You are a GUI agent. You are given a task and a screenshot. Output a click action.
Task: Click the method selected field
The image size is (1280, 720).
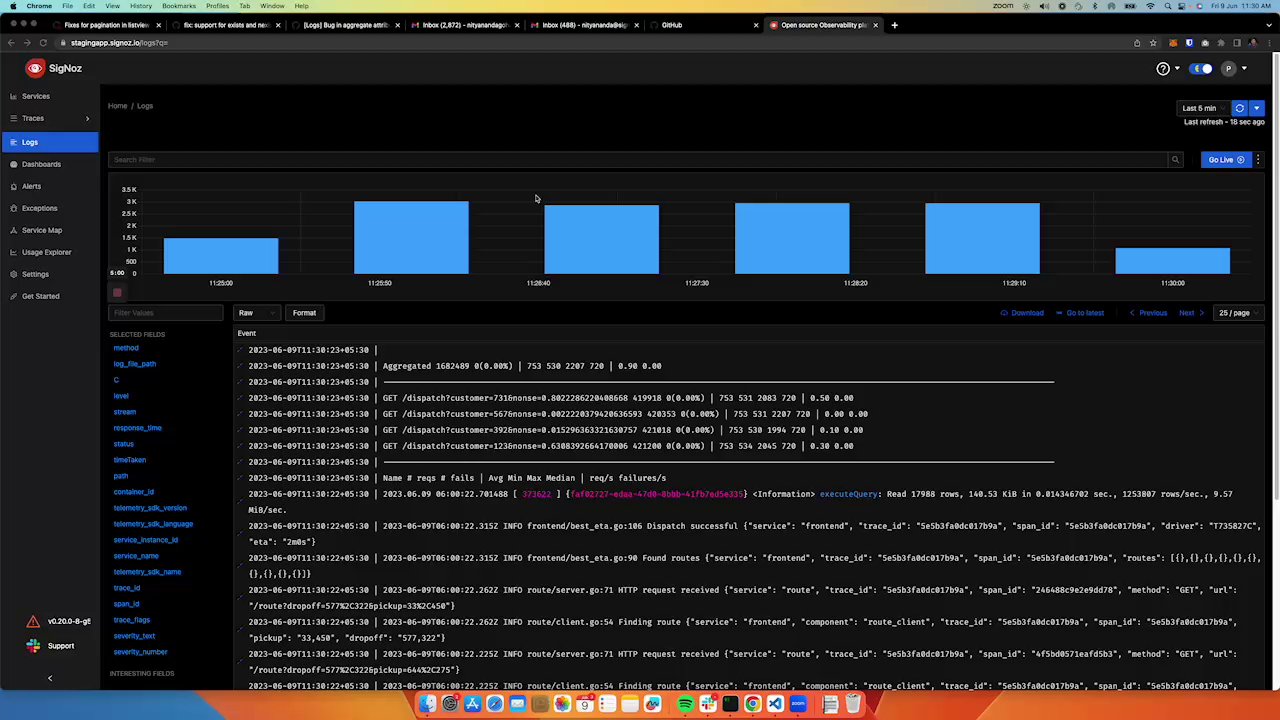(126, 348)
